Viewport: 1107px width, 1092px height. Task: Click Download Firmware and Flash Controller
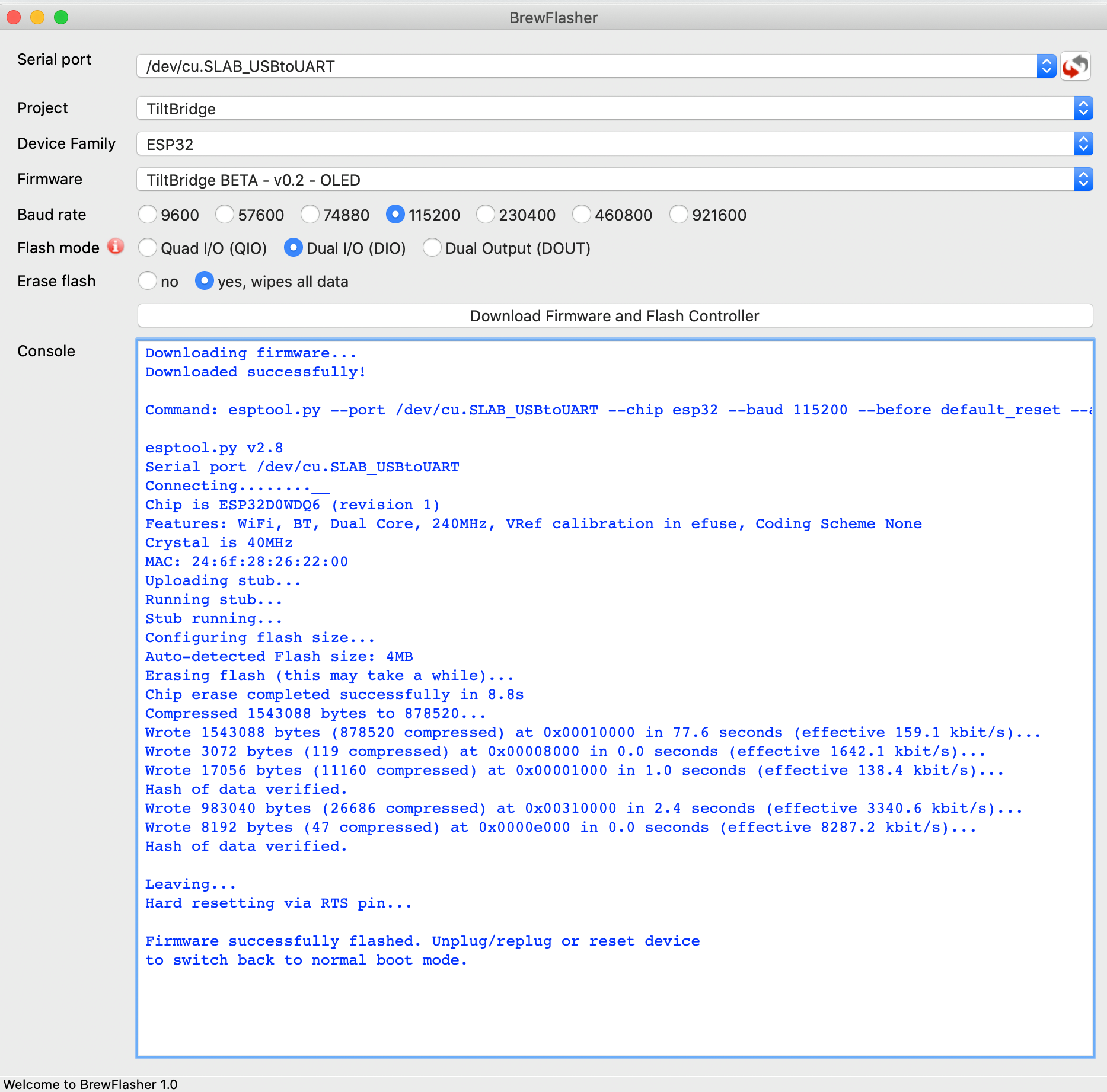pos(615,316)
